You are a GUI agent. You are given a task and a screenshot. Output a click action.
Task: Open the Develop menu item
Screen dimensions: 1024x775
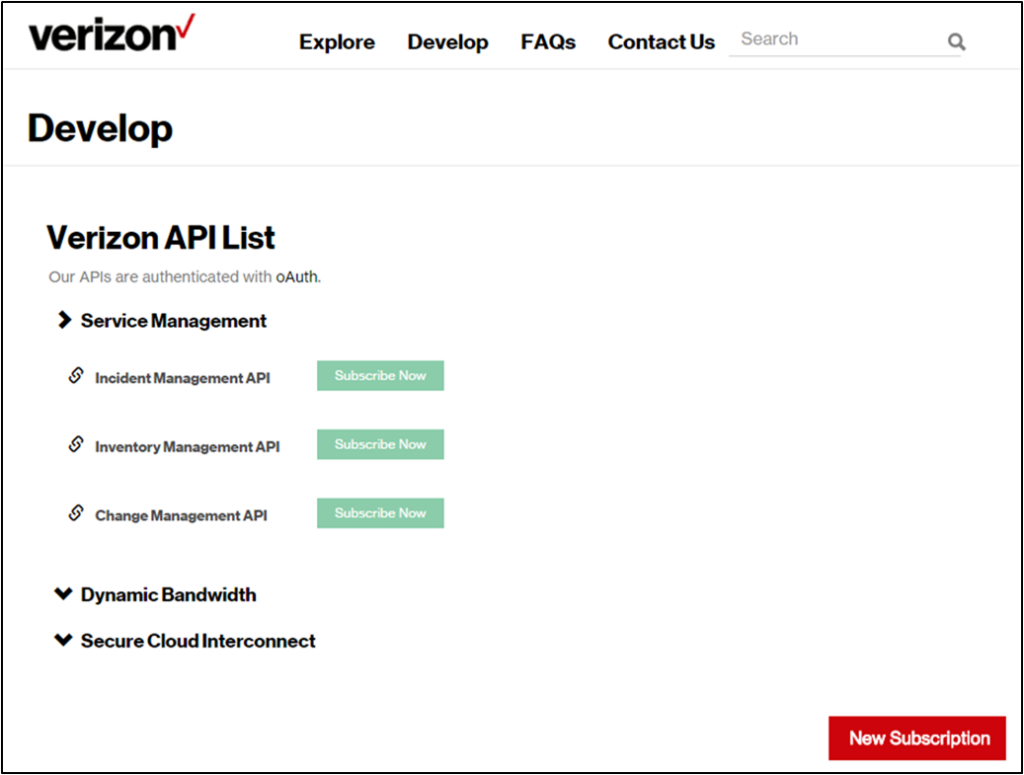(448, 42)
